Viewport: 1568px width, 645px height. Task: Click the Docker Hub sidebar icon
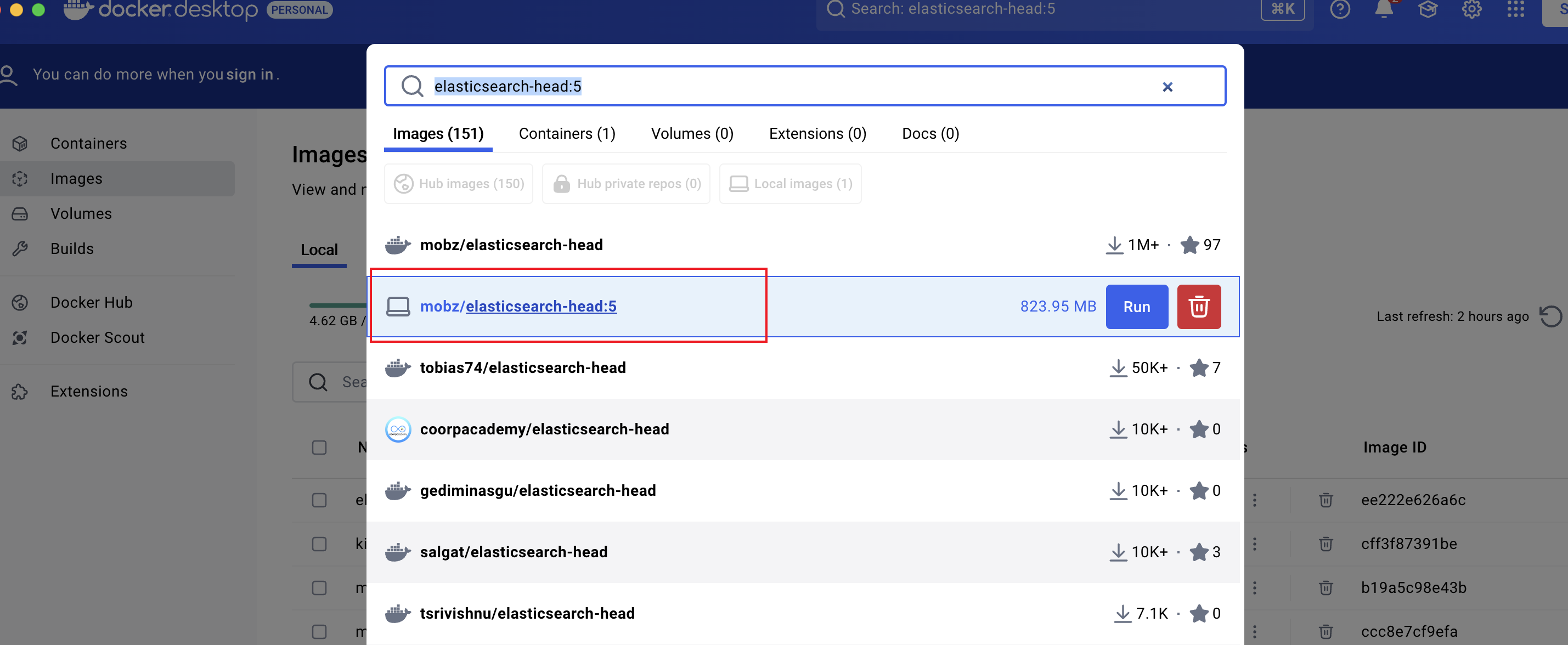[x=20, y=302]
